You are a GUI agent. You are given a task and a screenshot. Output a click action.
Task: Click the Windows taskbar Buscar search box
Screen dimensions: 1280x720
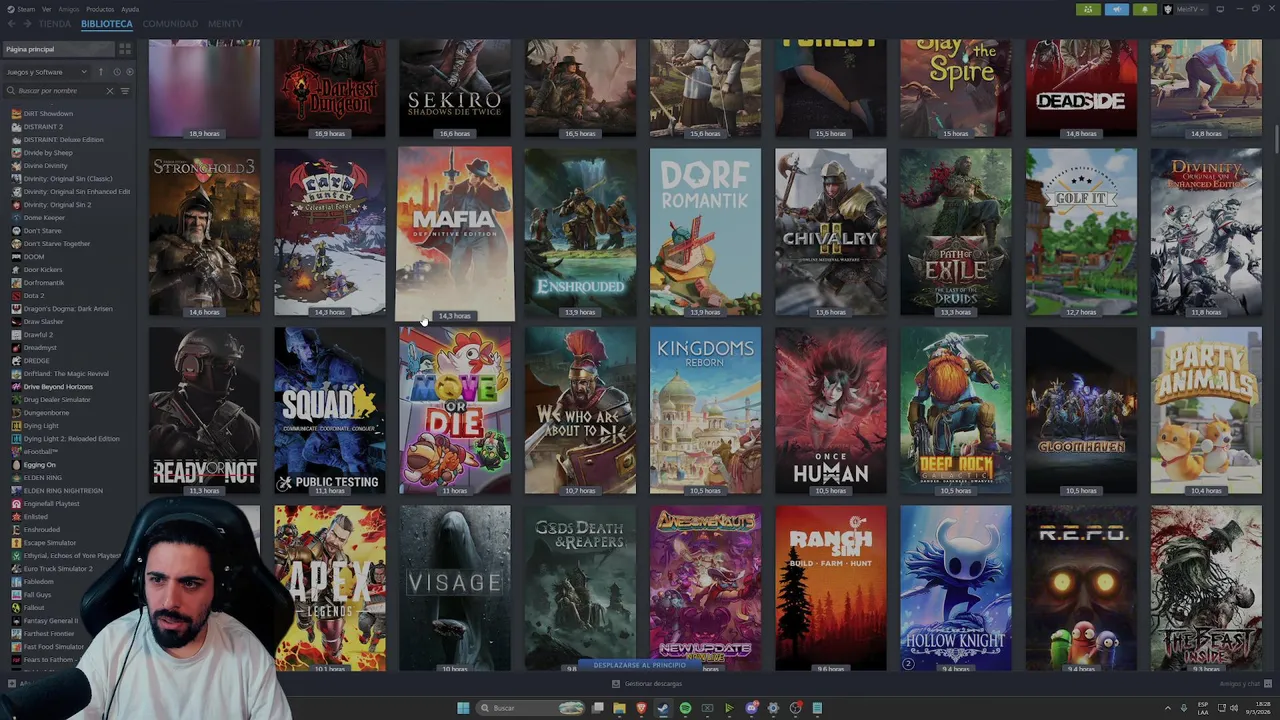pyautogui.click(x=530, y=708)
